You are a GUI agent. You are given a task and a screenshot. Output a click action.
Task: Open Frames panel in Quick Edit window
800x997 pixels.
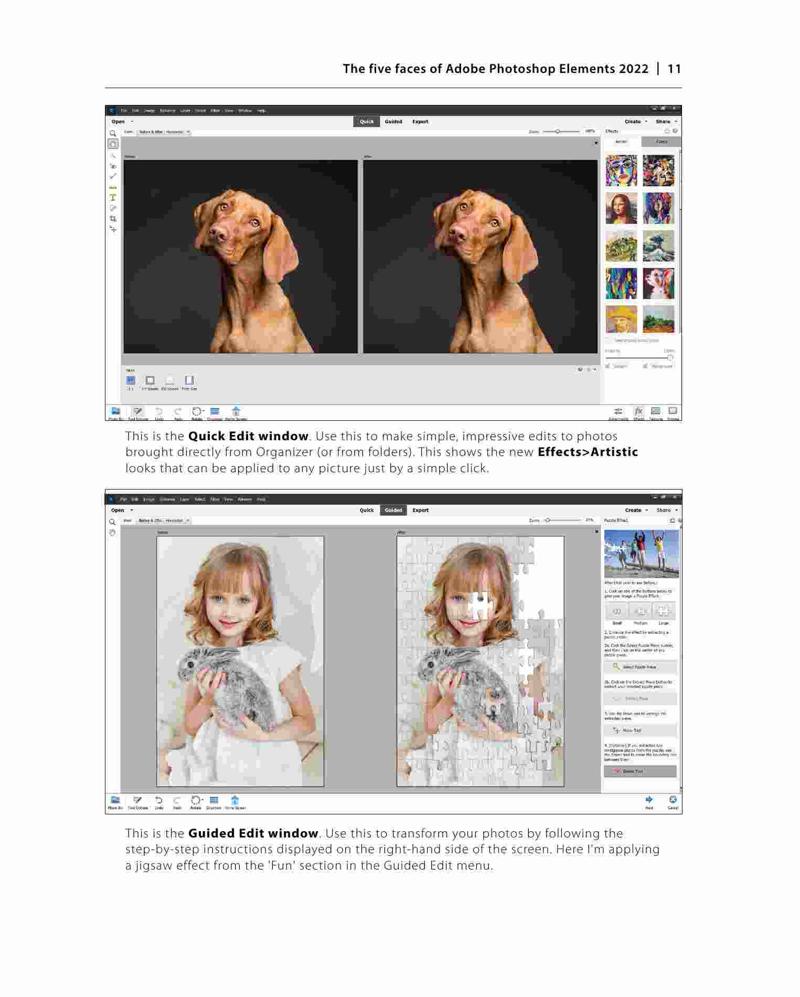point(673,413)
